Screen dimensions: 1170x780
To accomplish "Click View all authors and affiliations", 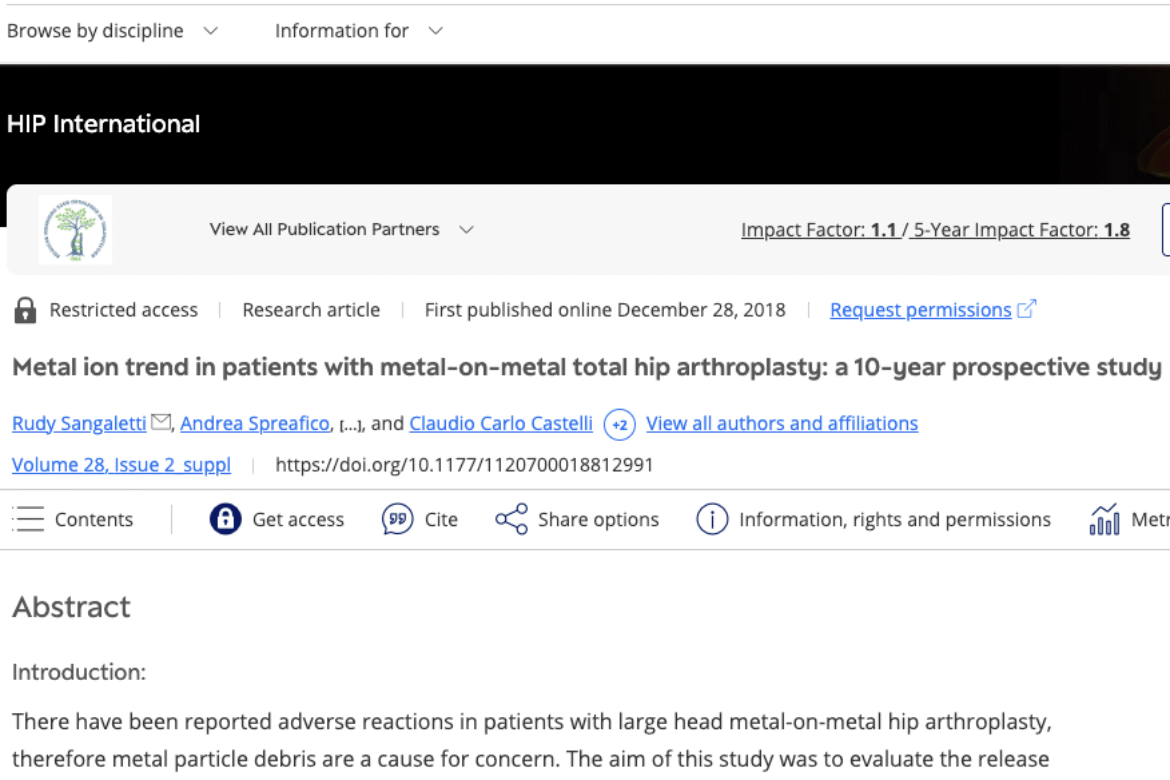I will [x=781, y=423].
